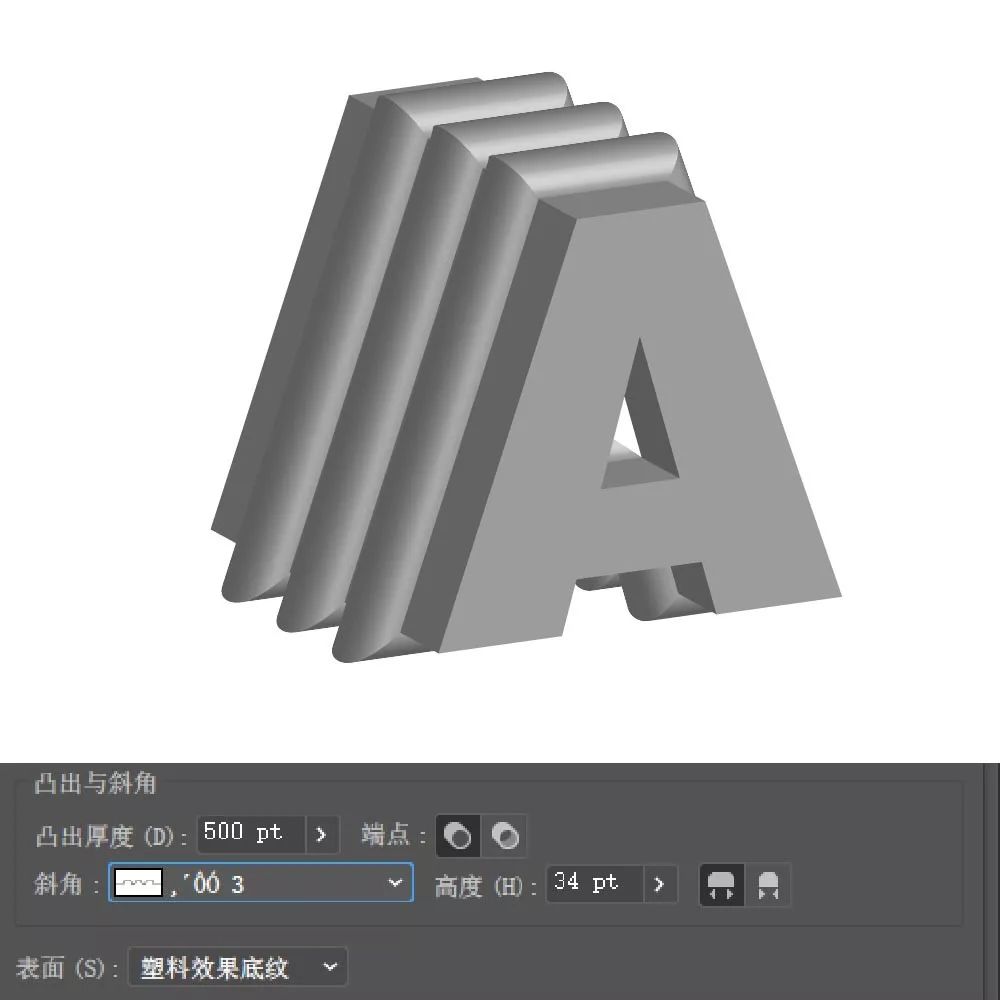Click the 端点 cap label
Image resolution: width=1000 pixels, height=1000 pixels.
click(x=393, y=836)
